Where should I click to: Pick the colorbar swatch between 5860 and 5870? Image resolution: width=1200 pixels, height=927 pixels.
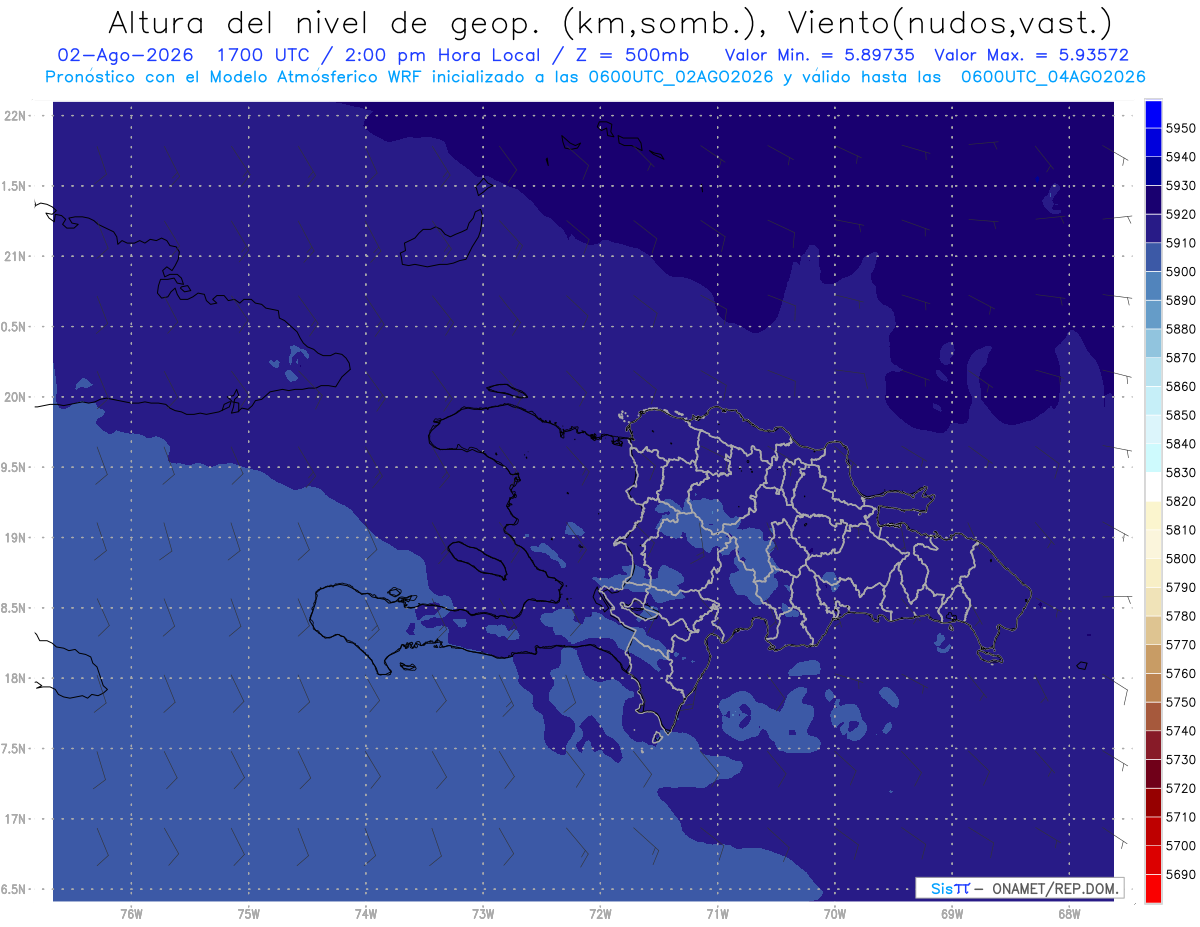click(x=1153, y=372)
